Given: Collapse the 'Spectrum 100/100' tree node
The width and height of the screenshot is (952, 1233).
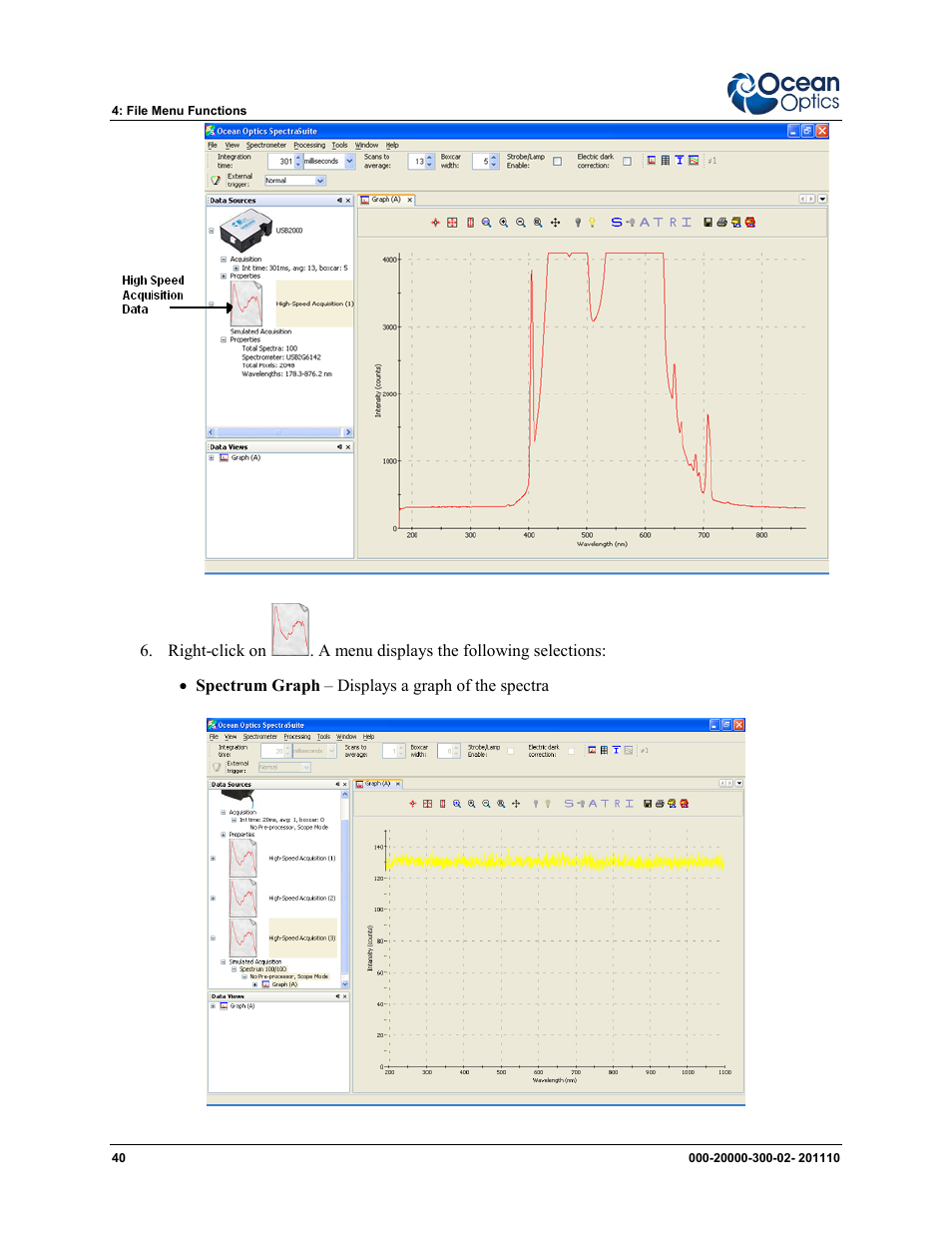Looking at the screenshot, I should pyautogui.click(x=235, y=969).
